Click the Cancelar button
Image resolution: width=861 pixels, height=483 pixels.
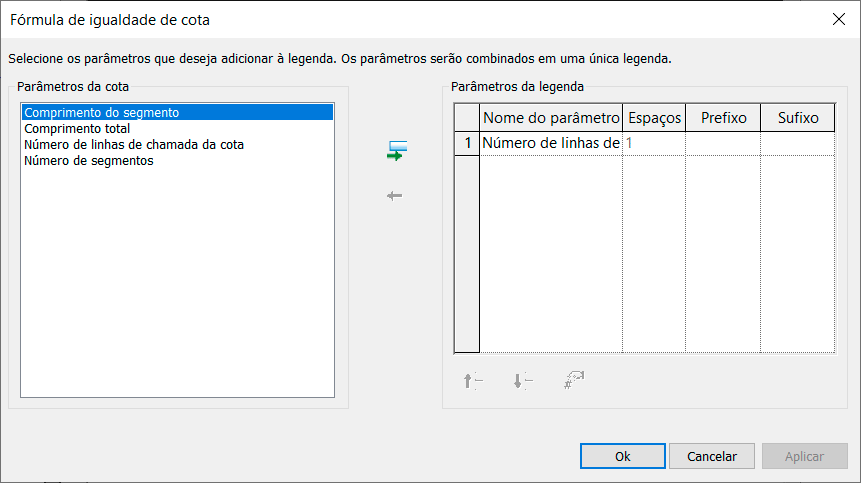(712, 456)
